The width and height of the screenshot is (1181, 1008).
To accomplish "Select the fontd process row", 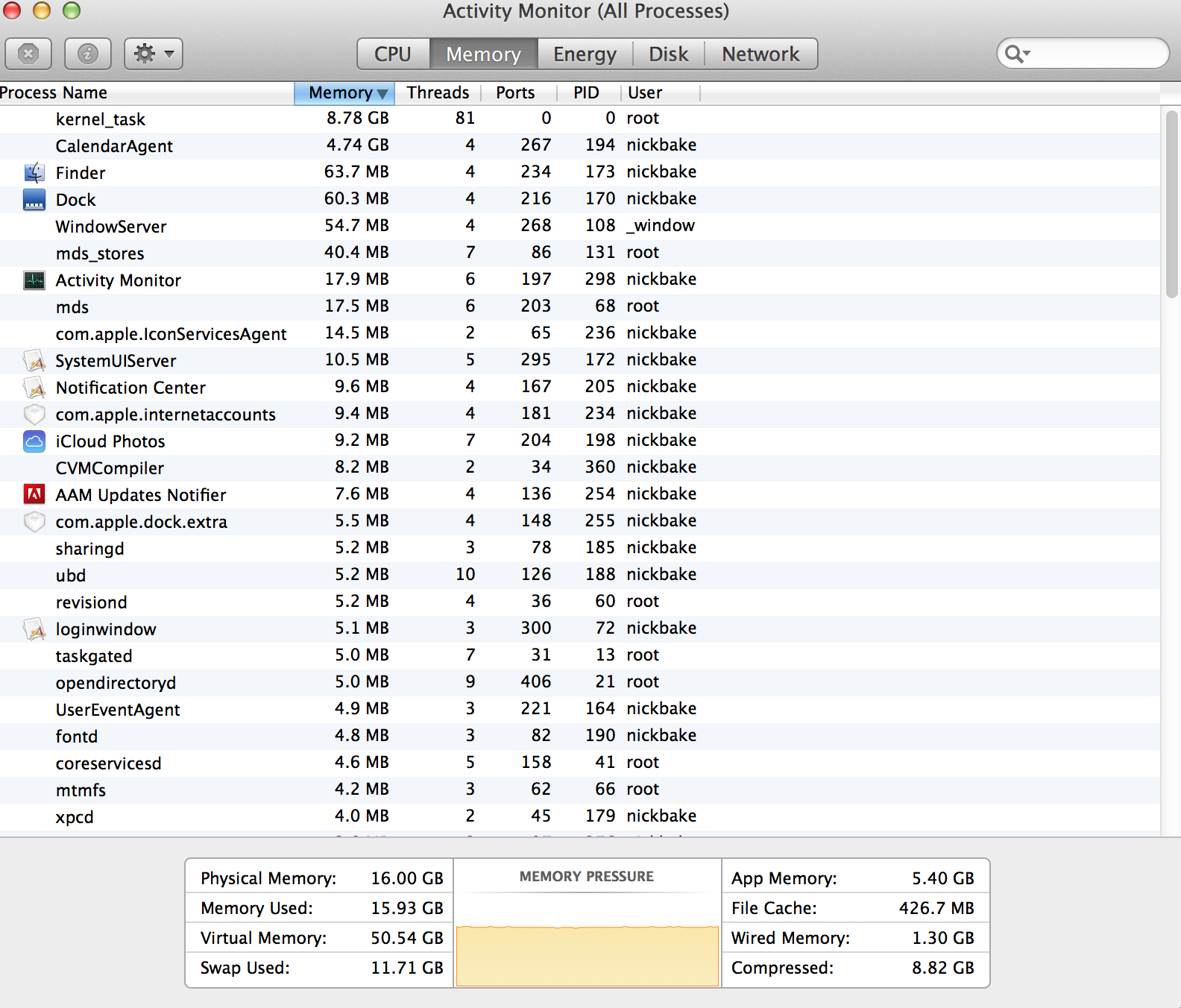I will (x=580, y=737).
